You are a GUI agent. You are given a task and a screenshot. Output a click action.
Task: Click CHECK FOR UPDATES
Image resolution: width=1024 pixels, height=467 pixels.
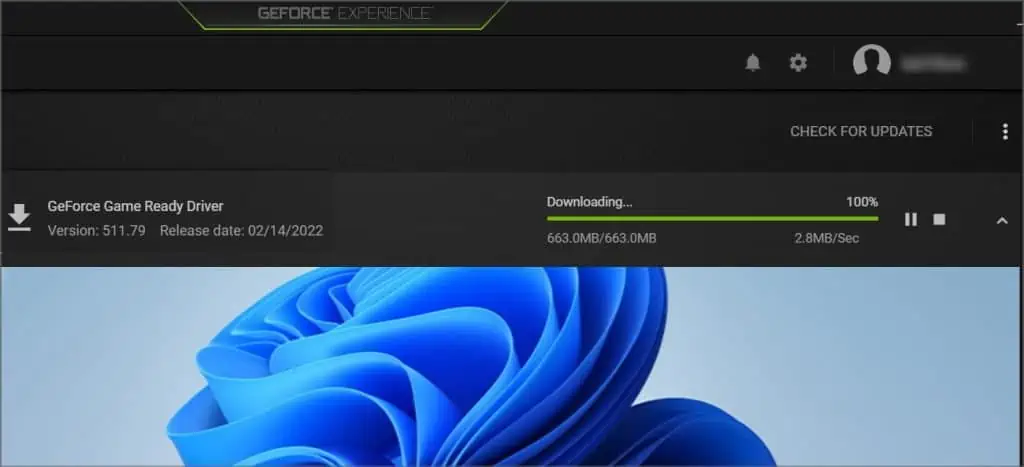pos(861,131)
